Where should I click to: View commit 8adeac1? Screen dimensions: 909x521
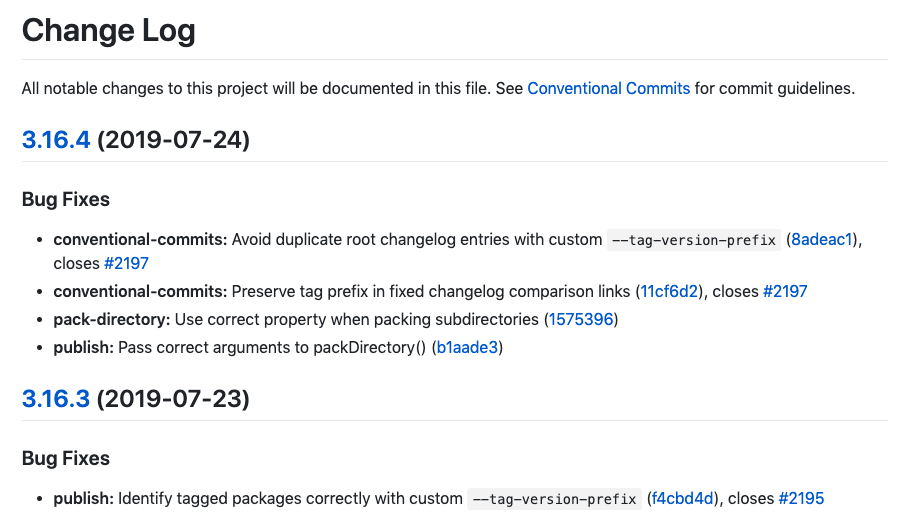click(821, 239)
